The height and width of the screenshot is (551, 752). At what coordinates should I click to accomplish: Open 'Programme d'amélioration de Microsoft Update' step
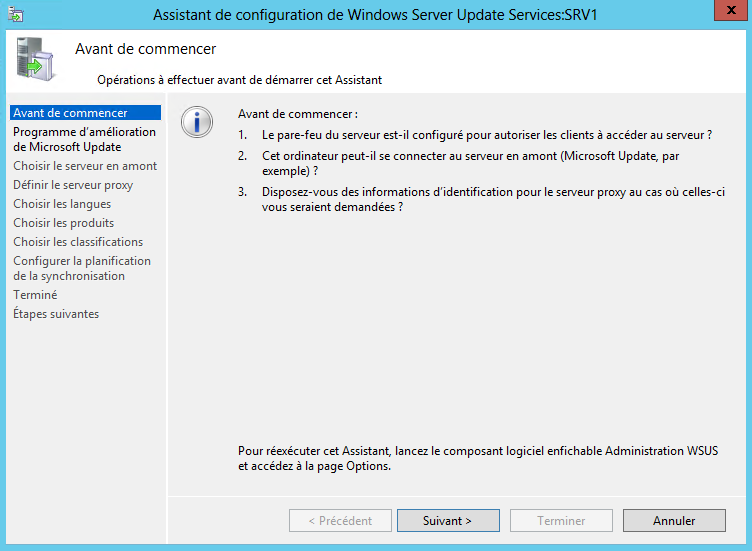[x=84, y=139]
